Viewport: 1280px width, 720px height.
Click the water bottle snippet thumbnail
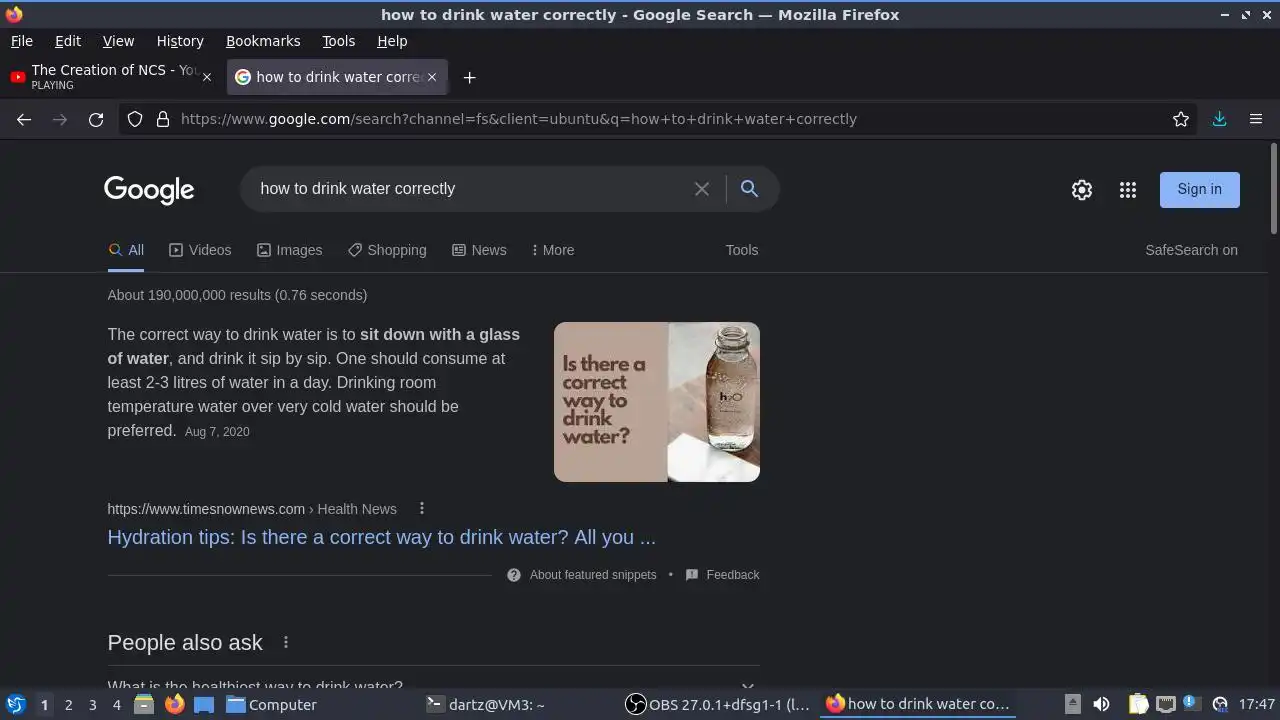(657, 402)
